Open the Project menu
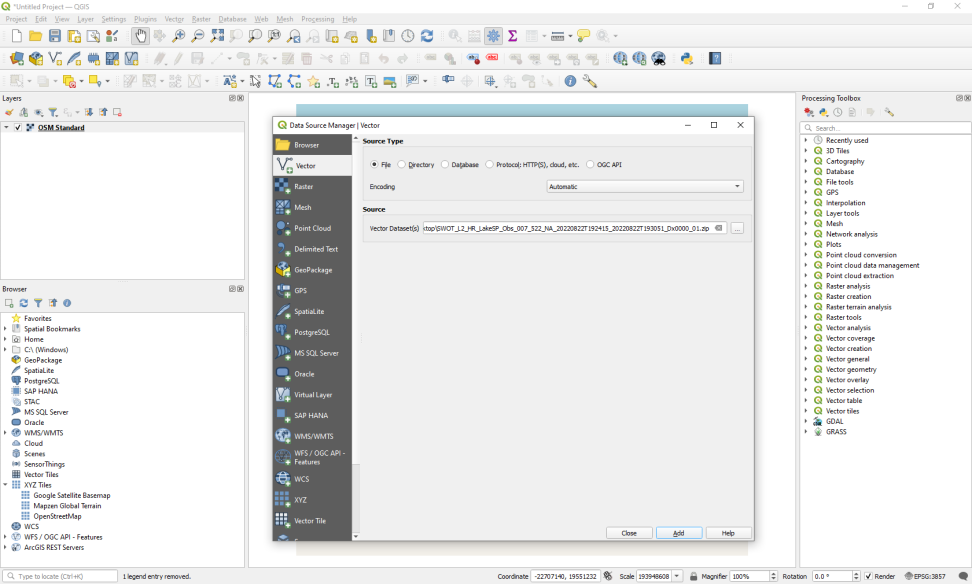Viewport: 972px width, 584px height. pyautogui.click(x=16, y=19)
